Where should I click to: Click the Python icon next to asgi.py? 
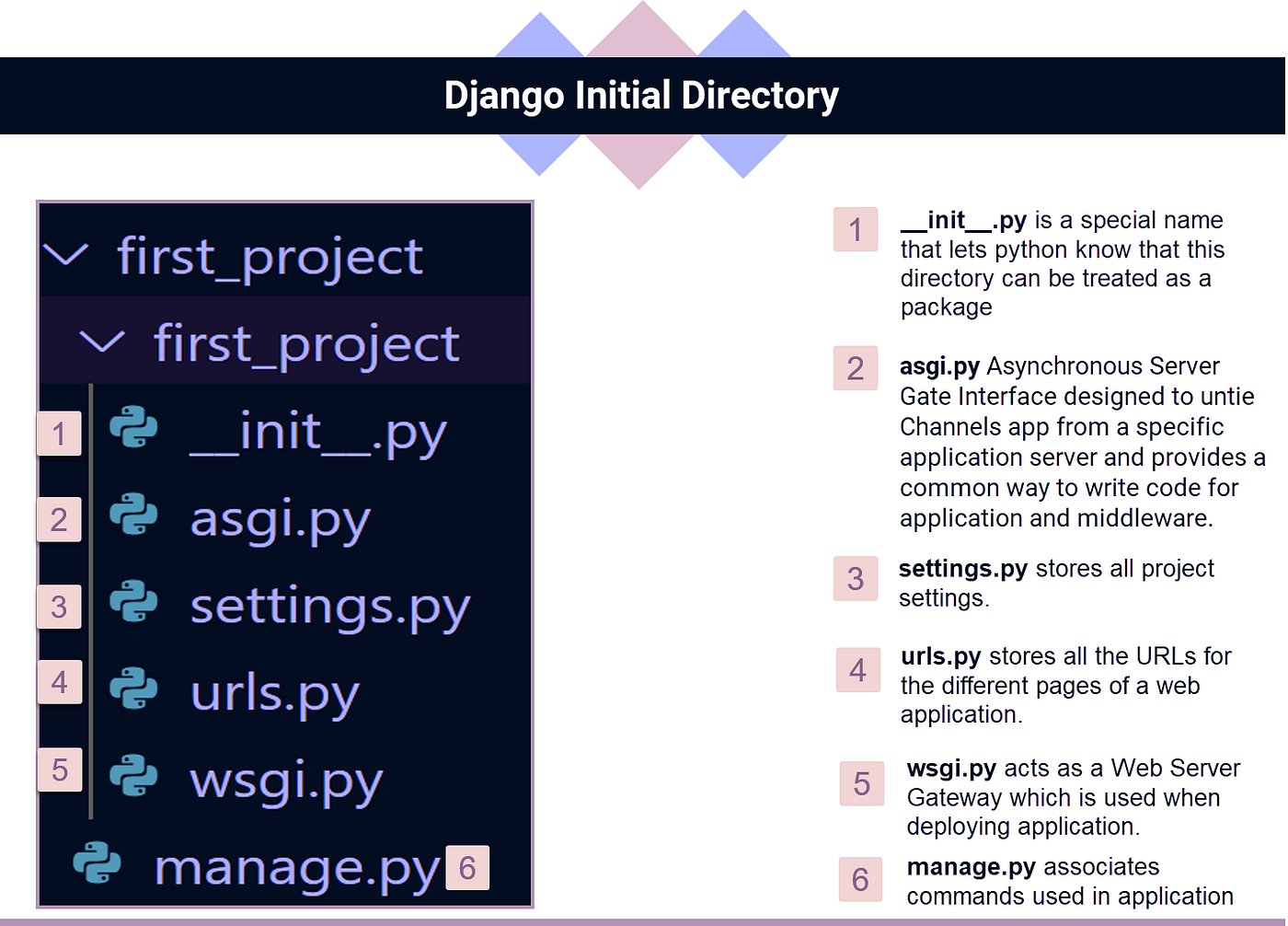(x=134, y=517)
